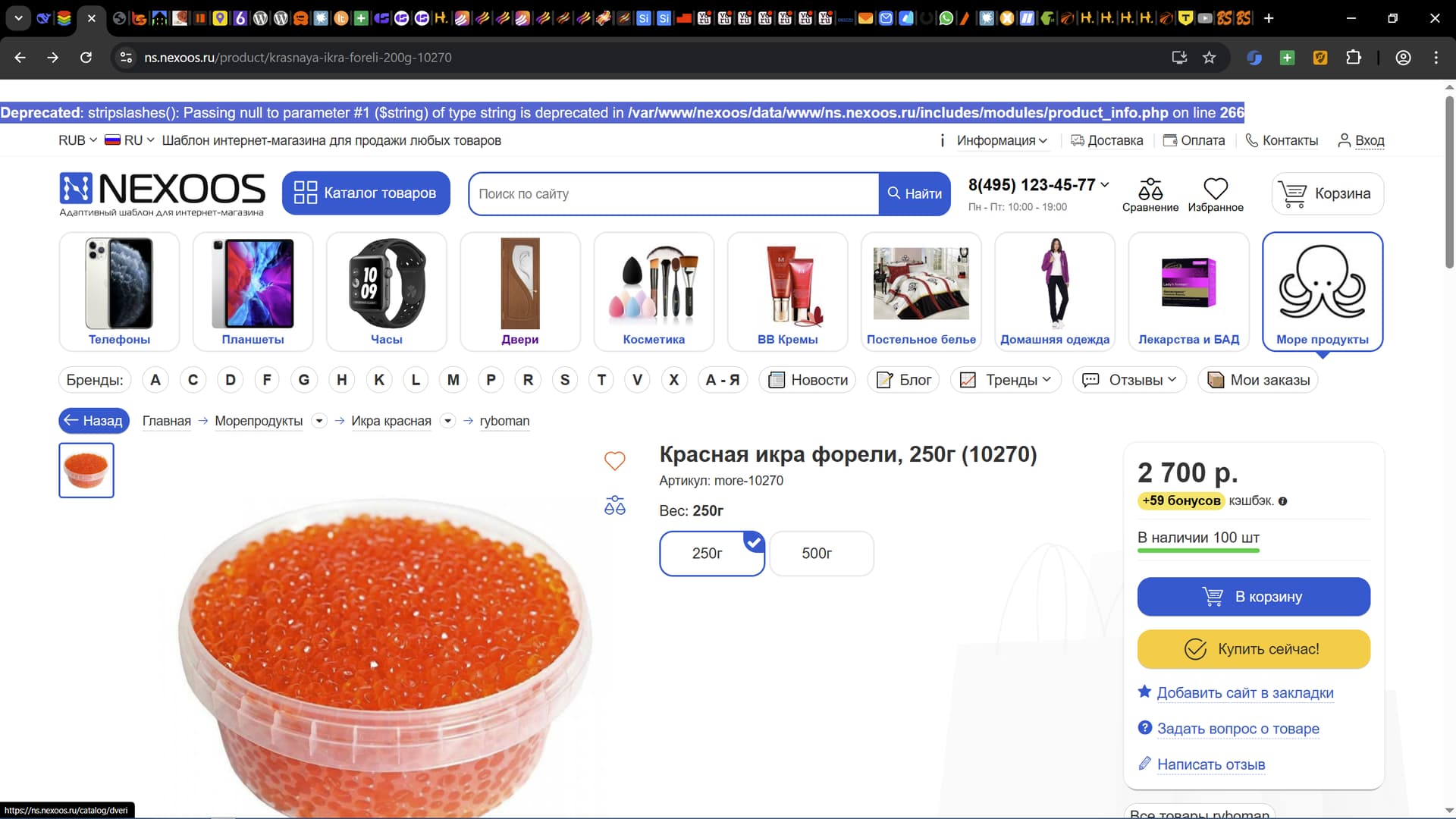Open the Новости menu item
The width and height of the screenshot is (1456, 819).
[x=808, y=380]
